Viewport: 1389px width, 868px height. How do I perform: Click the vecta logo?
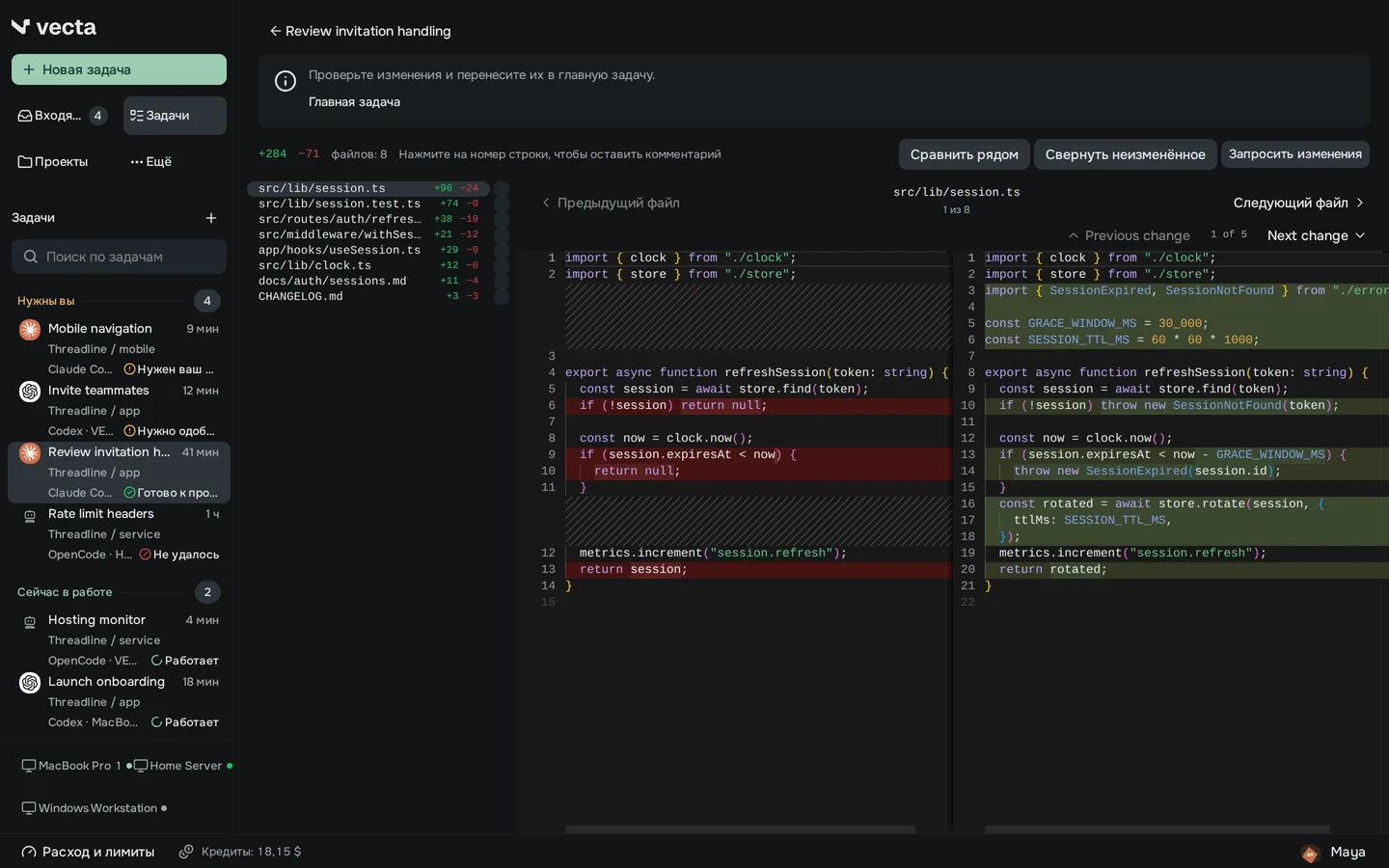coord(54,27)
